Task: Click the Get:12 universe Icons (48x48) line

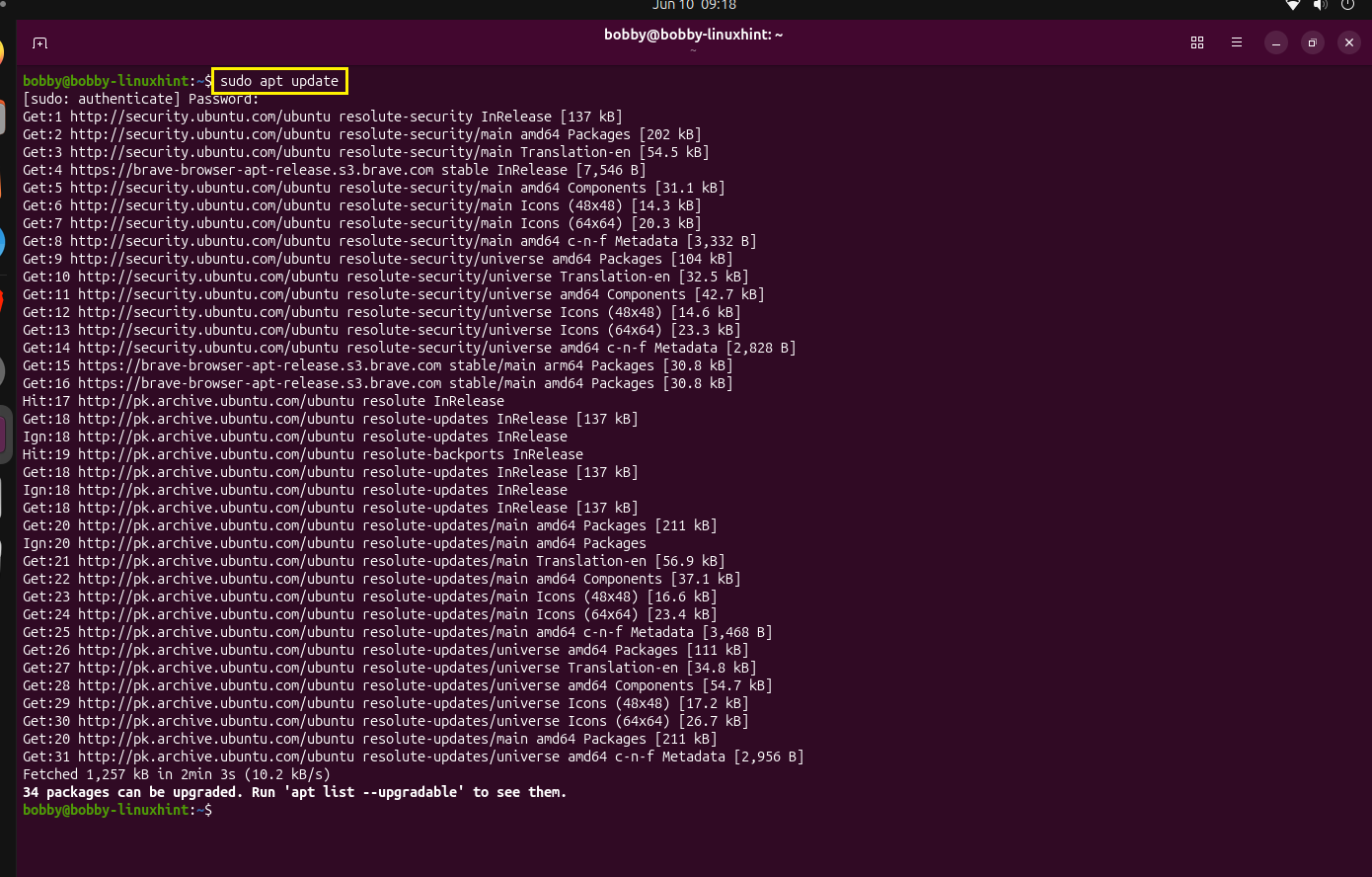Action: [382, 312]
